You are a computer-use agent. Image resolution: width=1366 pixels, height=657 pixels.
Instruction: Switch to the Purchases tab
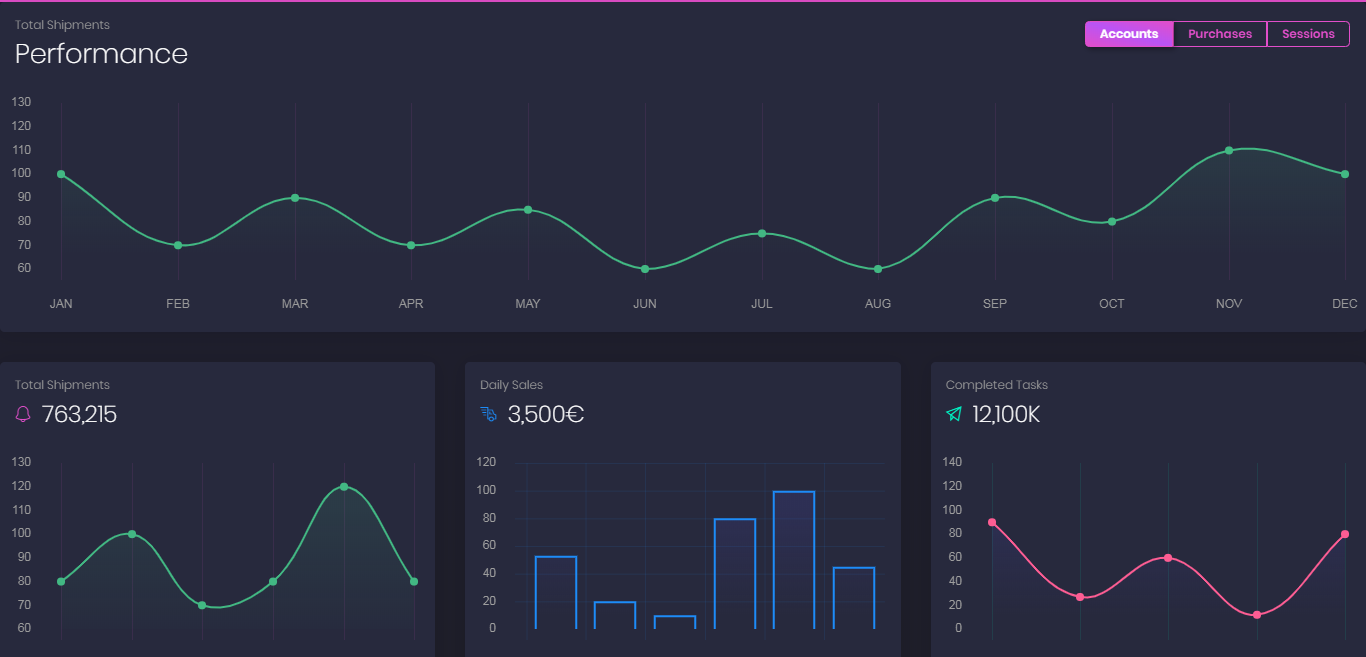[1220, 34]
